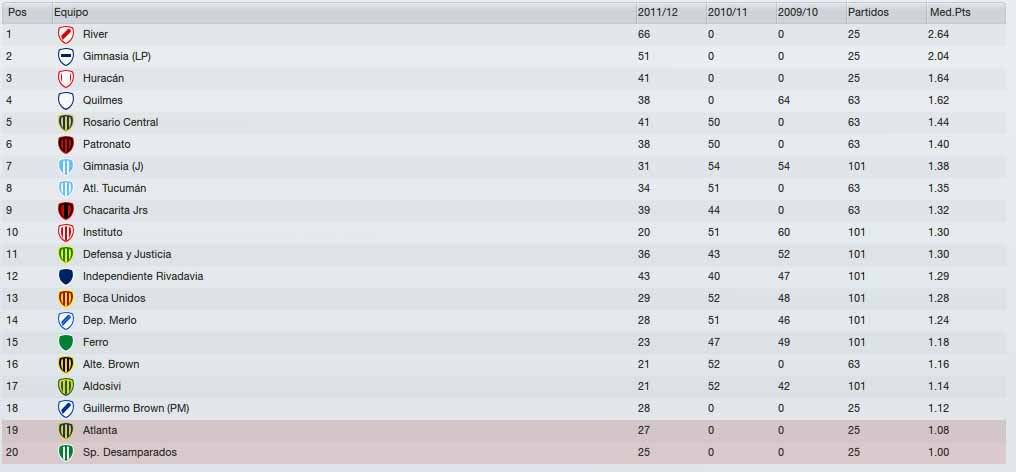This screenshot has height=472, width=1016.
Task: Open the Defensa y Justicia team page
Action: click(127, 254)
